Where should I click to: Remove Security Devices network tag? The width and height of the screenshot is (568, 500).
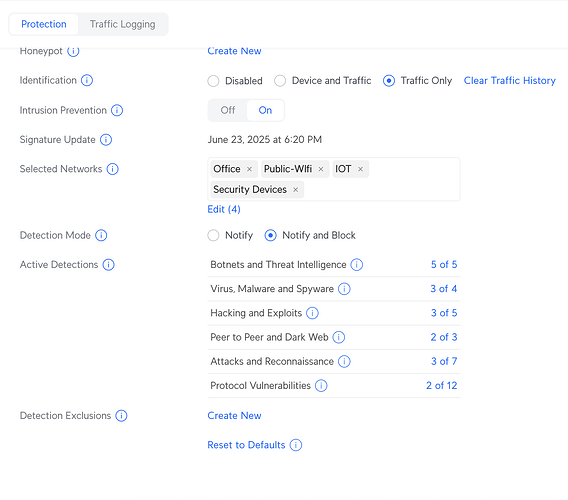click(296, 189)
